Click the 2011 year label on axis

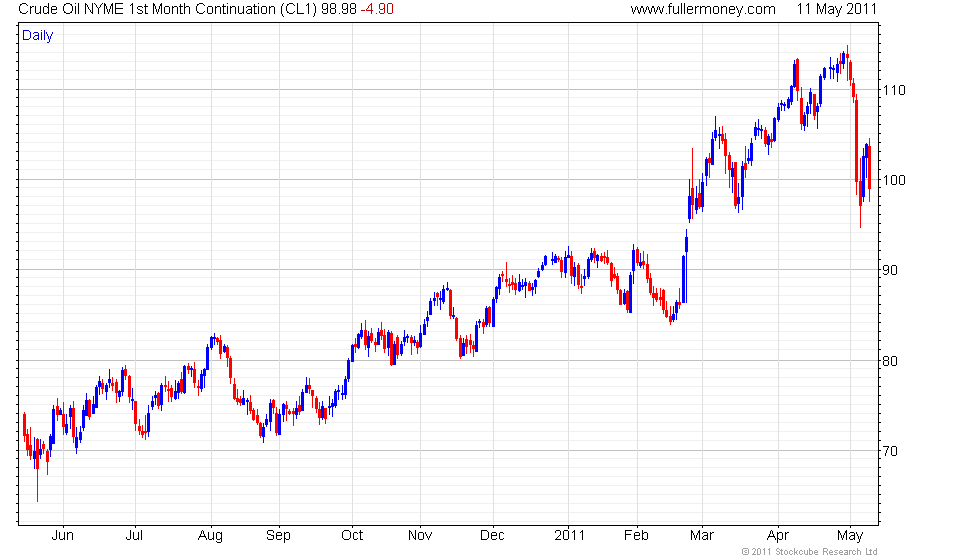click(569, 536)
